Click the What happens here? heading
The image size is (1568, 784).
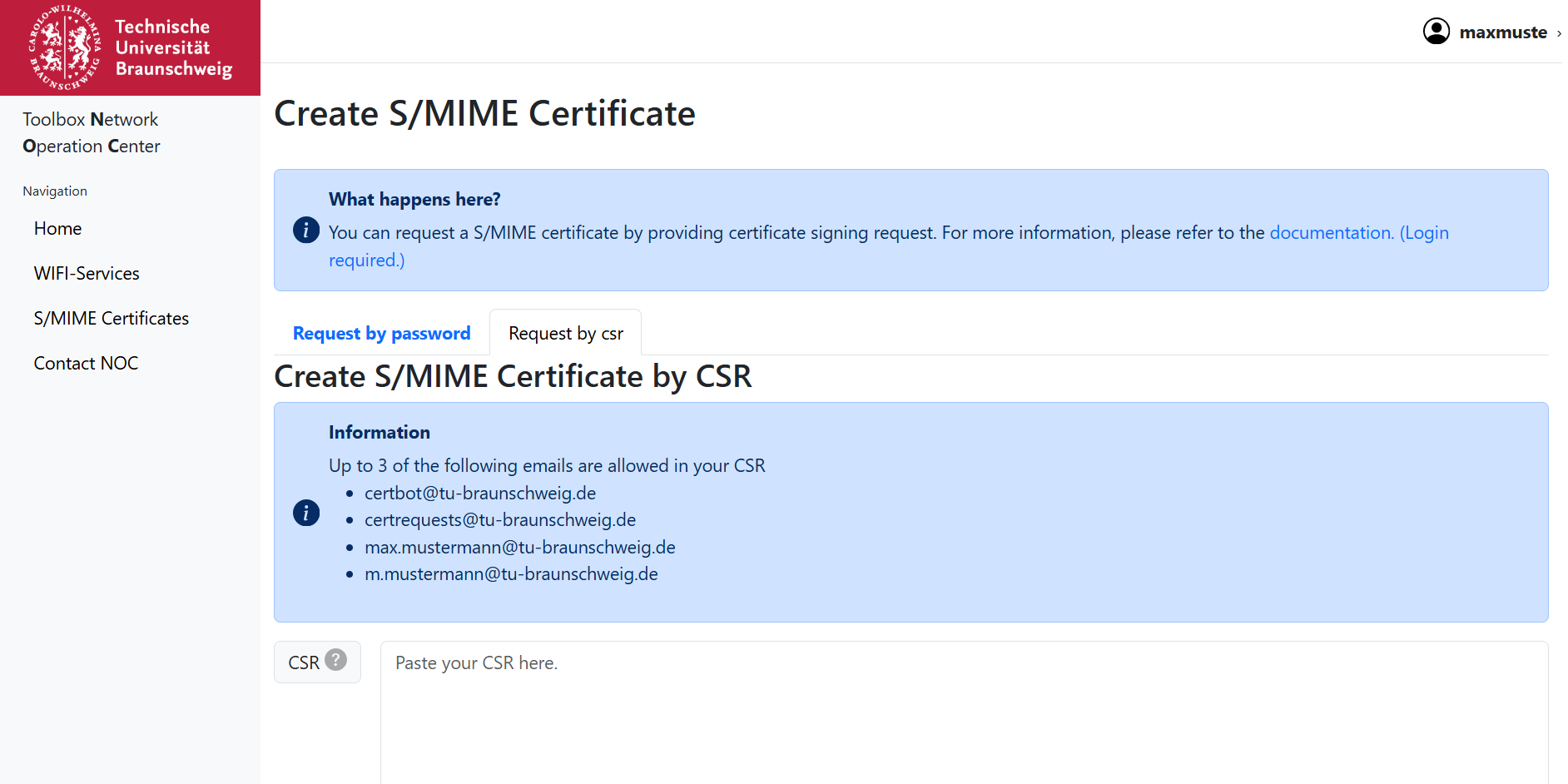point(414,200)
